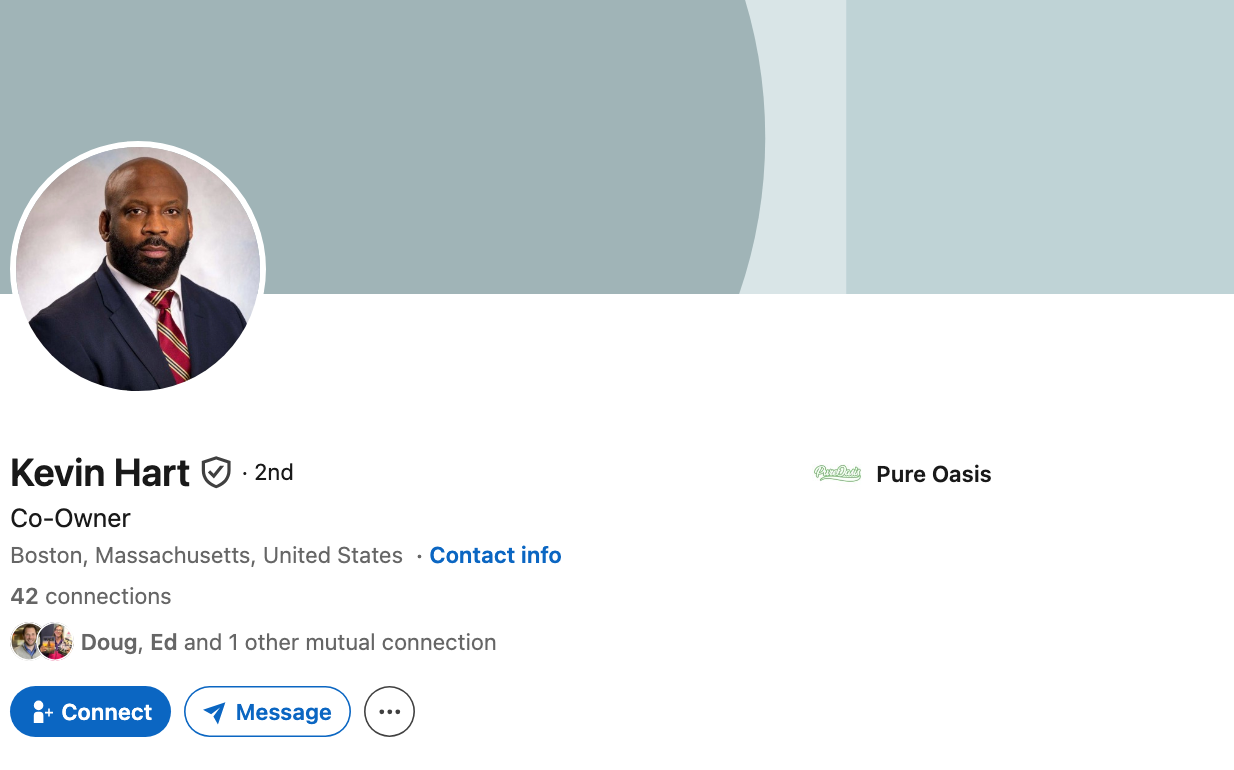Image resolution: width=1234 pixels, height=770 pixels.
Task: Open Kevin Hart's profile photo
Action: click(138, 268)
